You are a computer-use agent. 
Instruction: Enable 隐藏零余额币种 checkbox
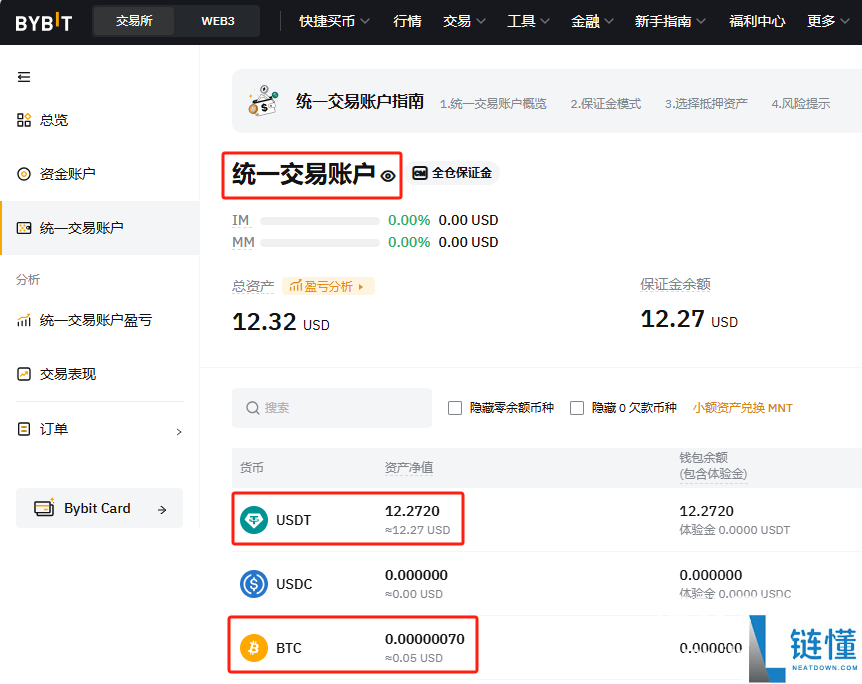(x=455, y=408)
